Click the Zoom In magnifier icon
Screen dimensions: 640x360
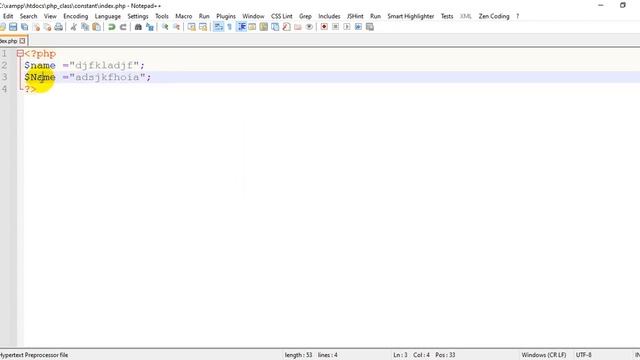[x=165, y=27]
